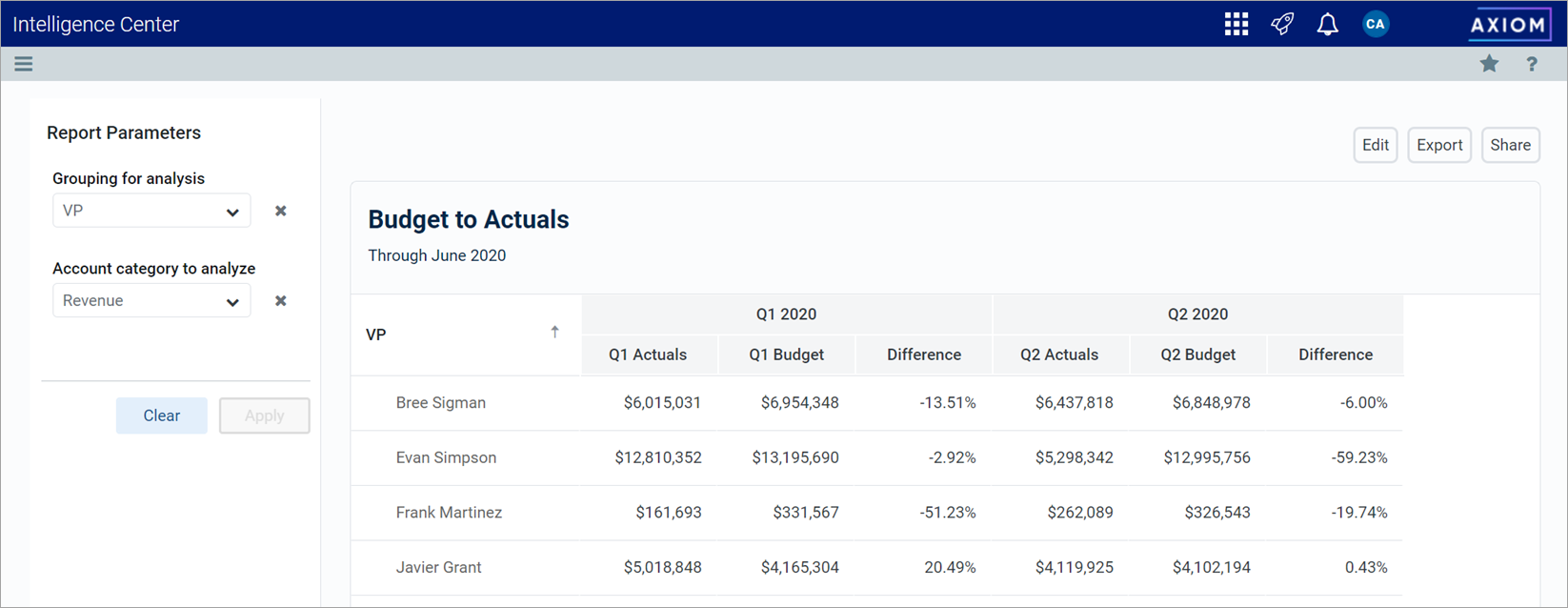Click the Apply button
The width and height of the screenshot is (1568, 608).
[x=264, y=415]
